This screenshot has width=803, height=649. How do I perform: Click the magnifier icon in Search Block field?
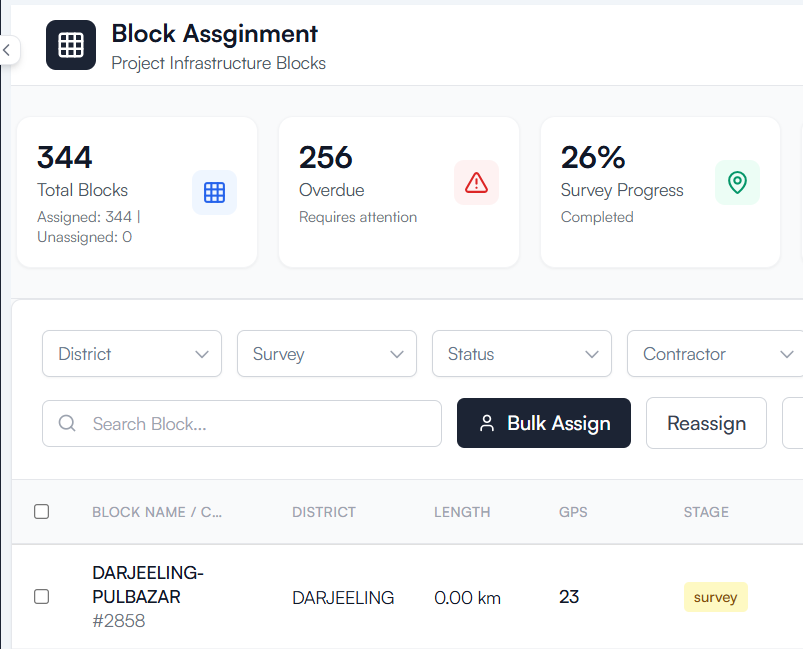pyautogui.click(x=66, y=423)
